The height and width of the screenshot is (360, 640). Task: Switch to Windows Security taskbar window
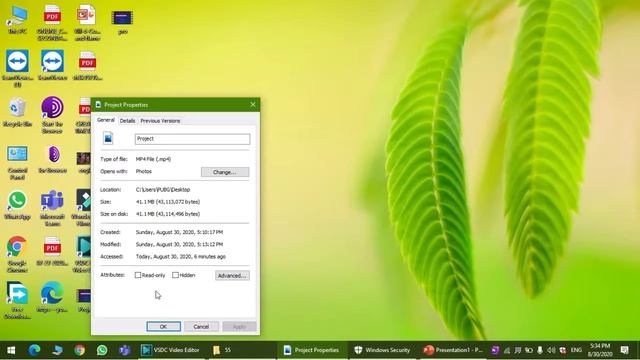[x=382, y=350]
